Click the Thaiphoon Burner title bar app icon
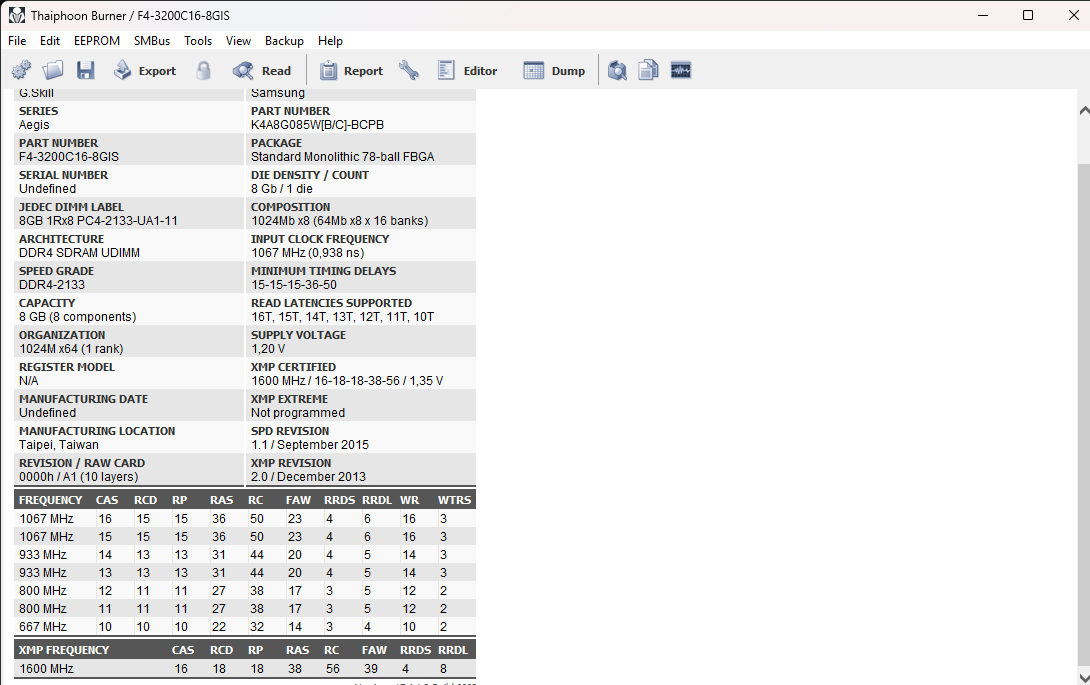This screenshot has height=685, width=1090. [16, 15]
